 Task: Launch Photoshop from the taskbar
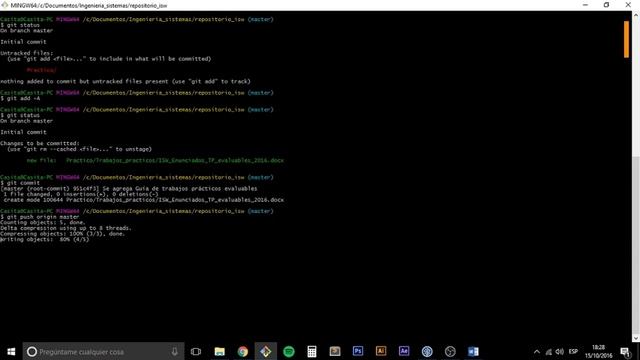coord(358,351)
